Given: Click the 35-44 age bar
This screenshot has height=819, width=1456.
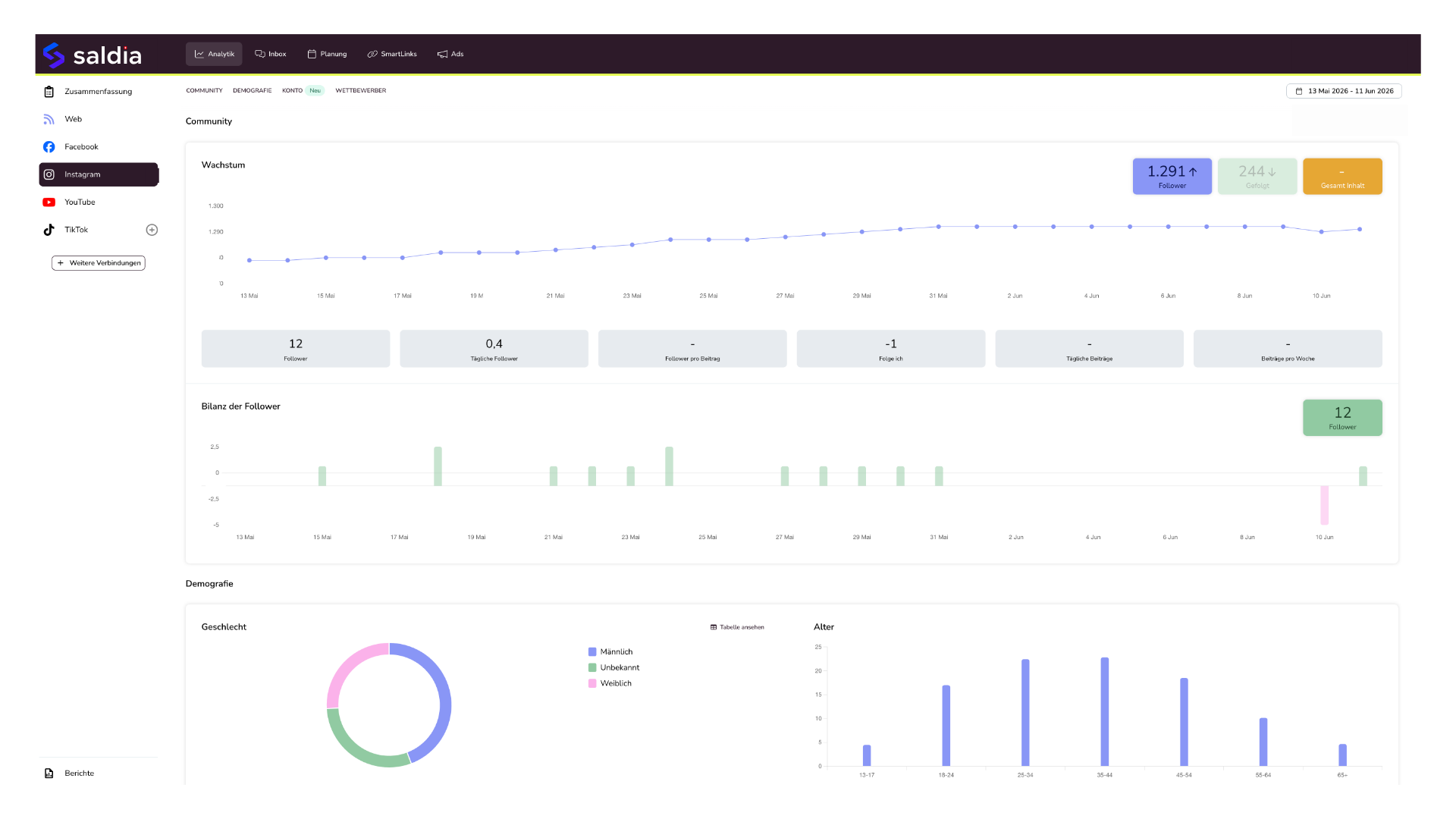Looking at the screenshot, I should tap(1105, 712).
